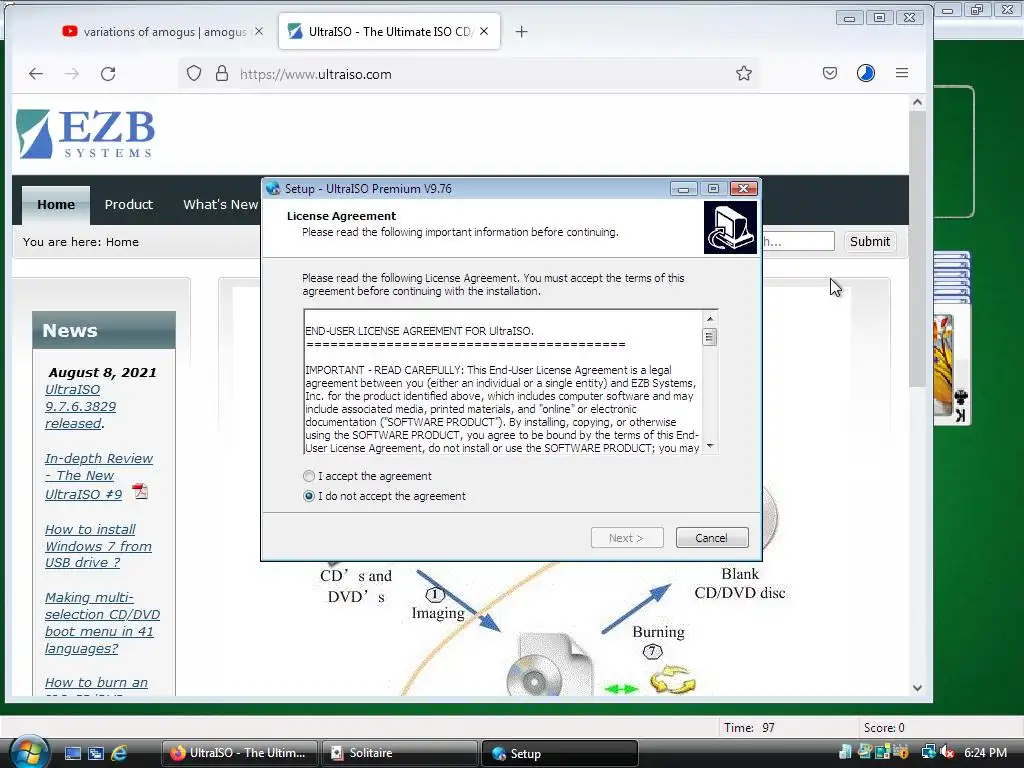Open How to install Windows 7 link

98,546
